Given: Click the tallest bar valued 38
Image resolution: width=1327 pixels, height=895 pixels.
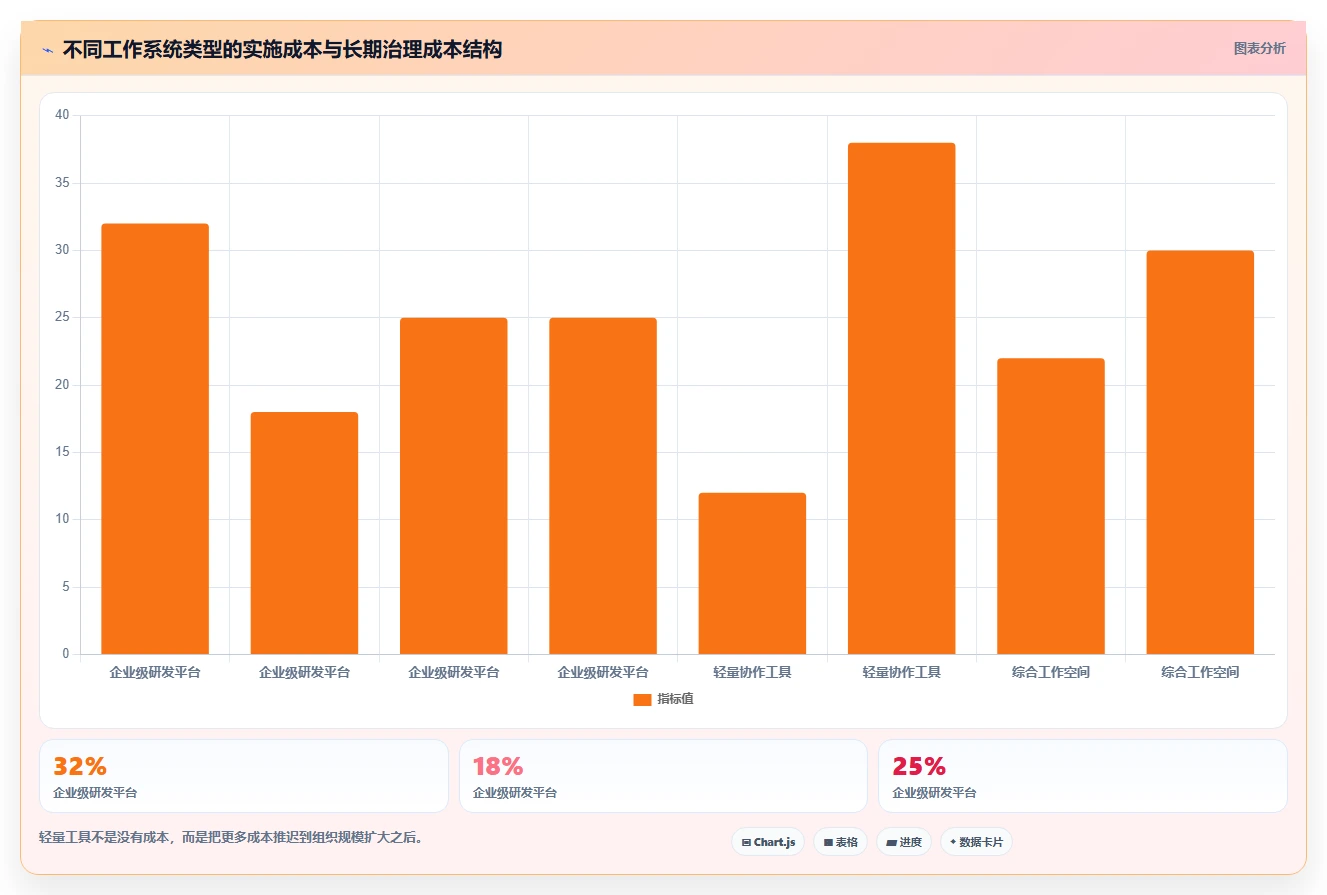Looking at the screenshot, I should tap(901, 398).
